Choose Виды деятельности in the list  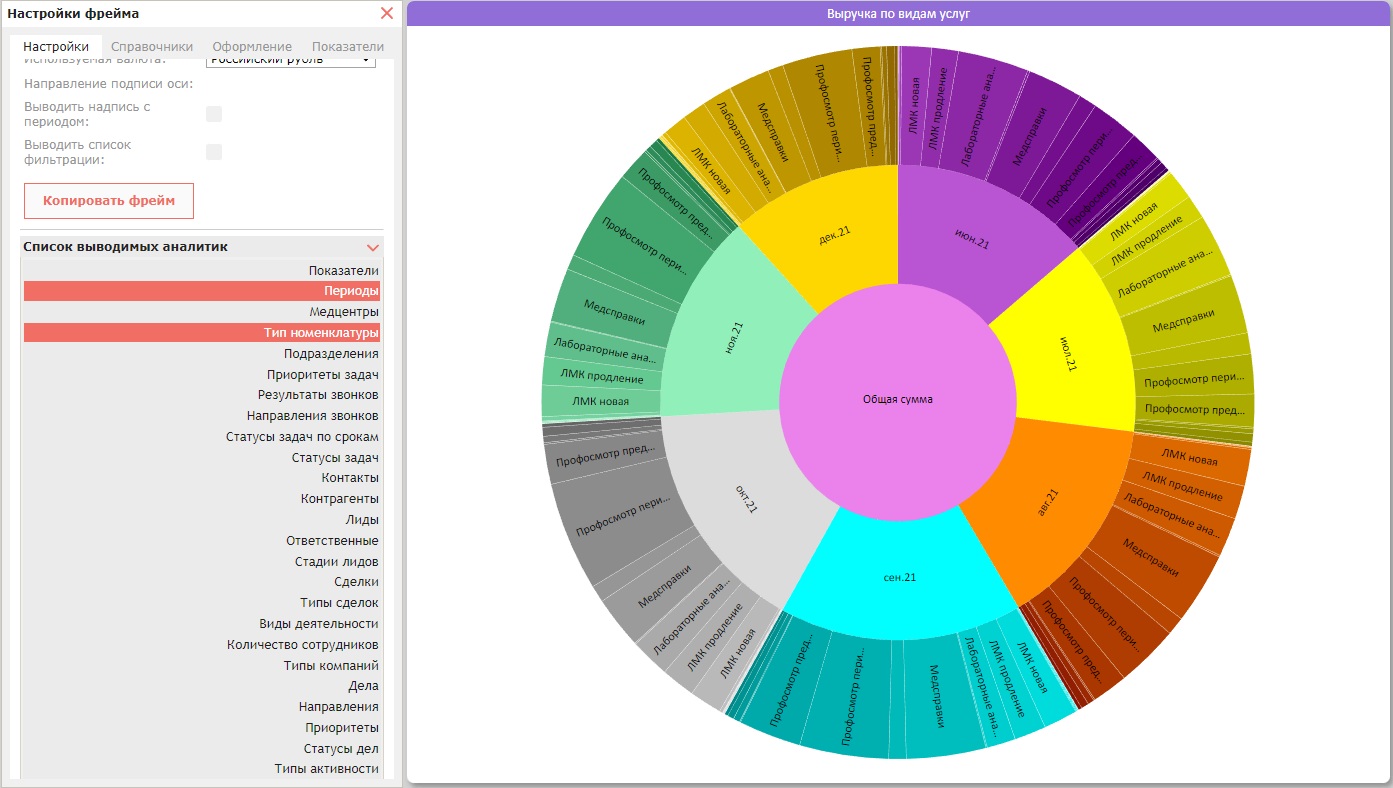[202, 624]
